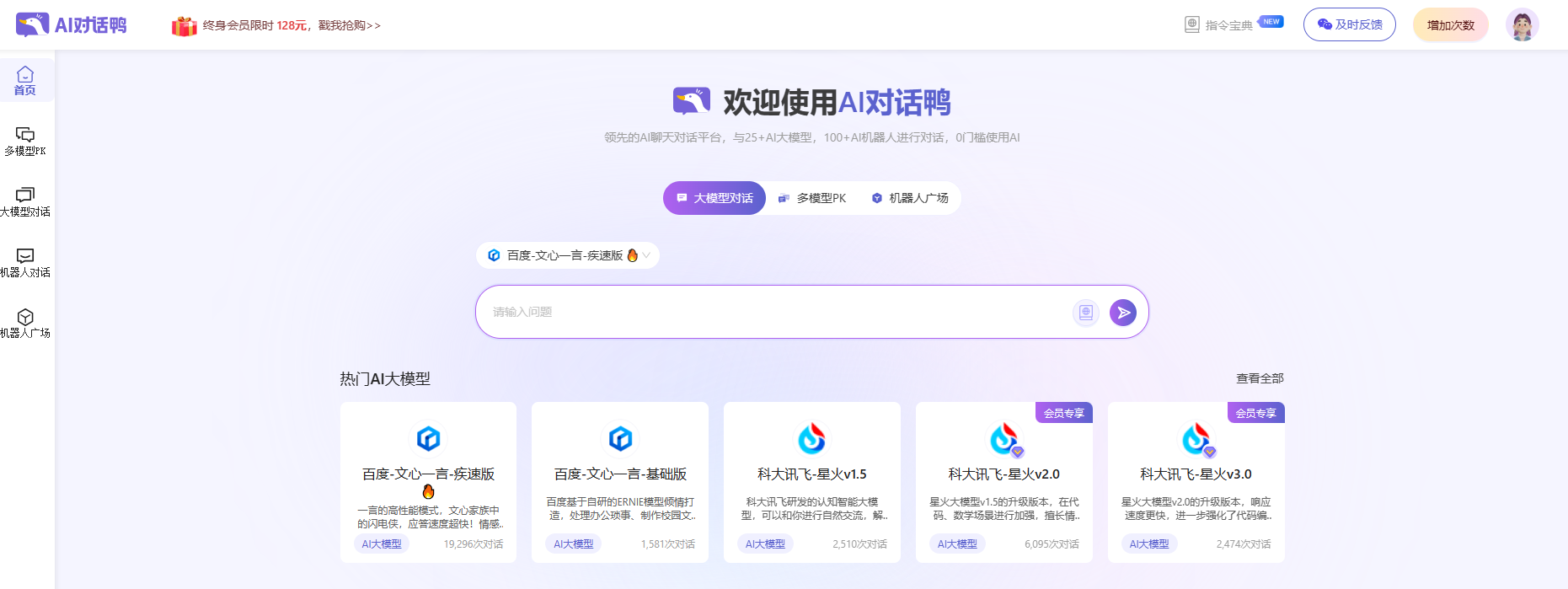Click the red gift box icon
1568x589 pixels.
[184, 26]
